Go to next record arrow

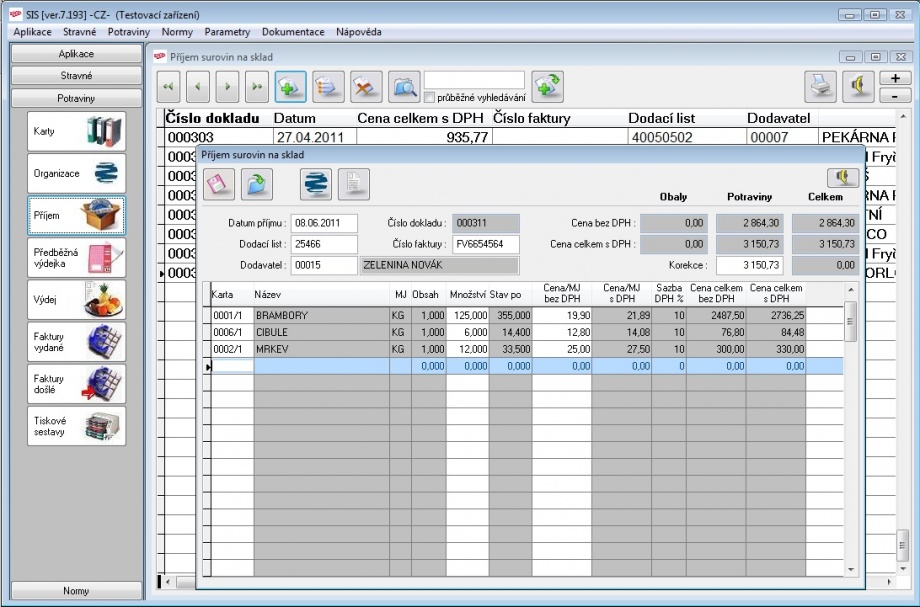pyautogui.click(x=227, y=87)
